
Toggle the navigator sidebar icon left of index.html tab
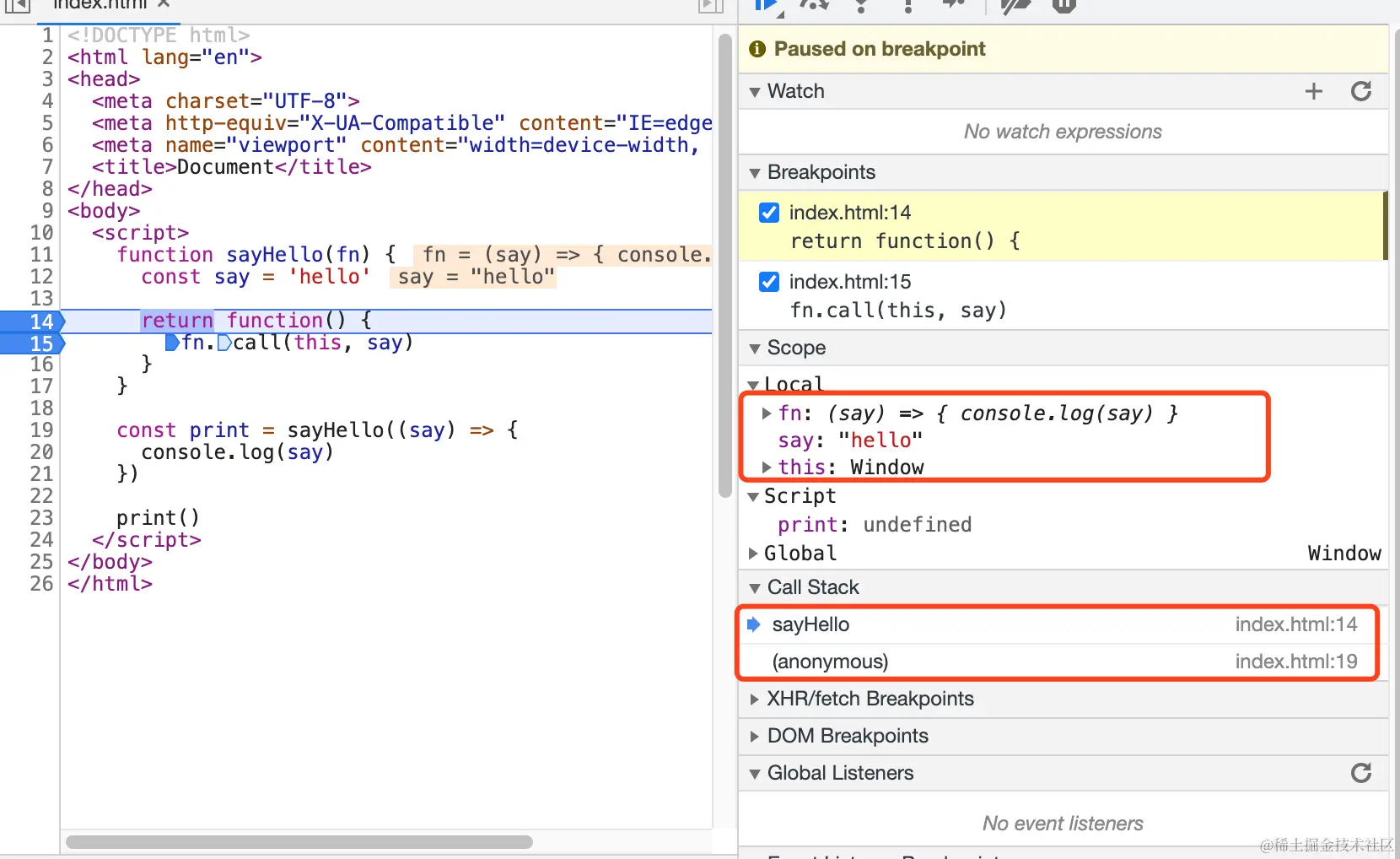(x=18, y=6)
